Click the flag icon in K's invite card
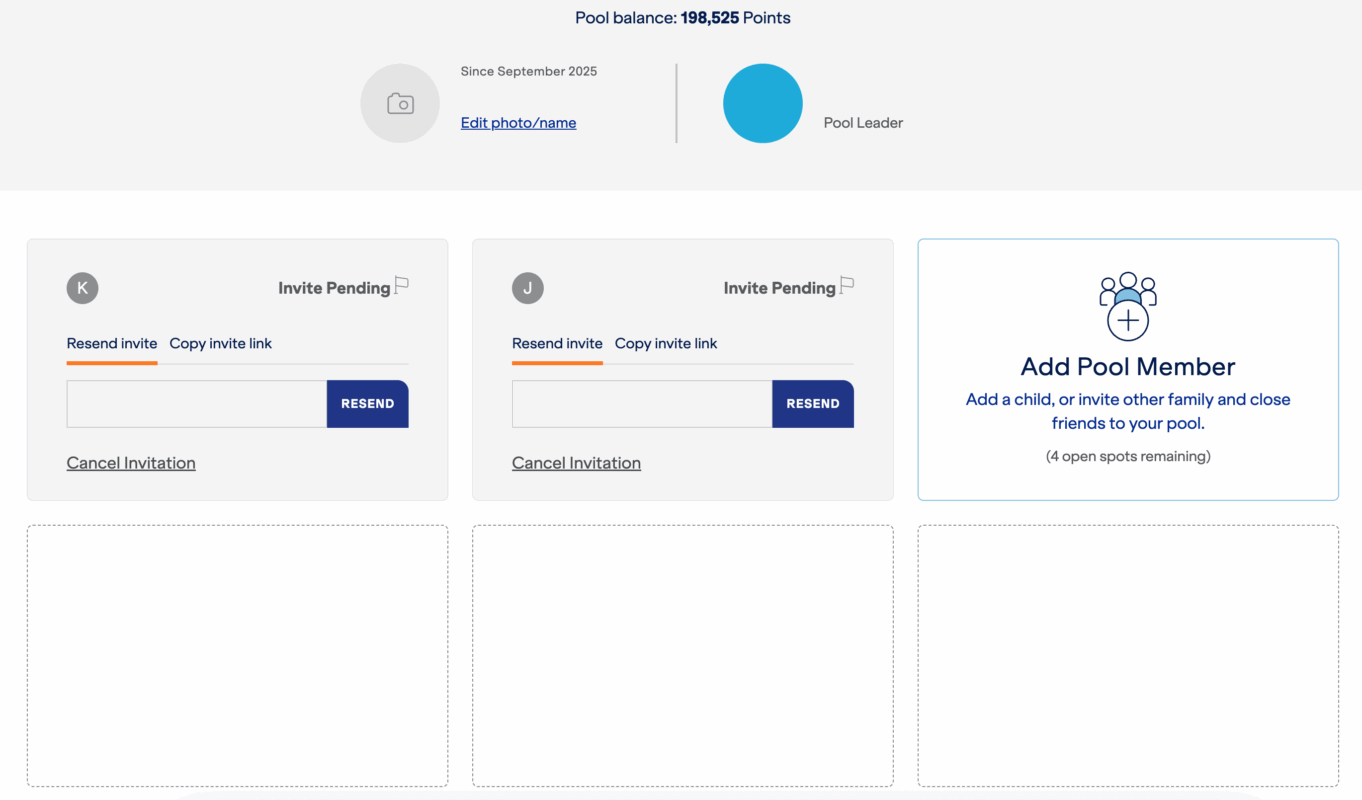The width and height of the screenshot is (1362, 800). pyautogui.click(x=402, y=286)
